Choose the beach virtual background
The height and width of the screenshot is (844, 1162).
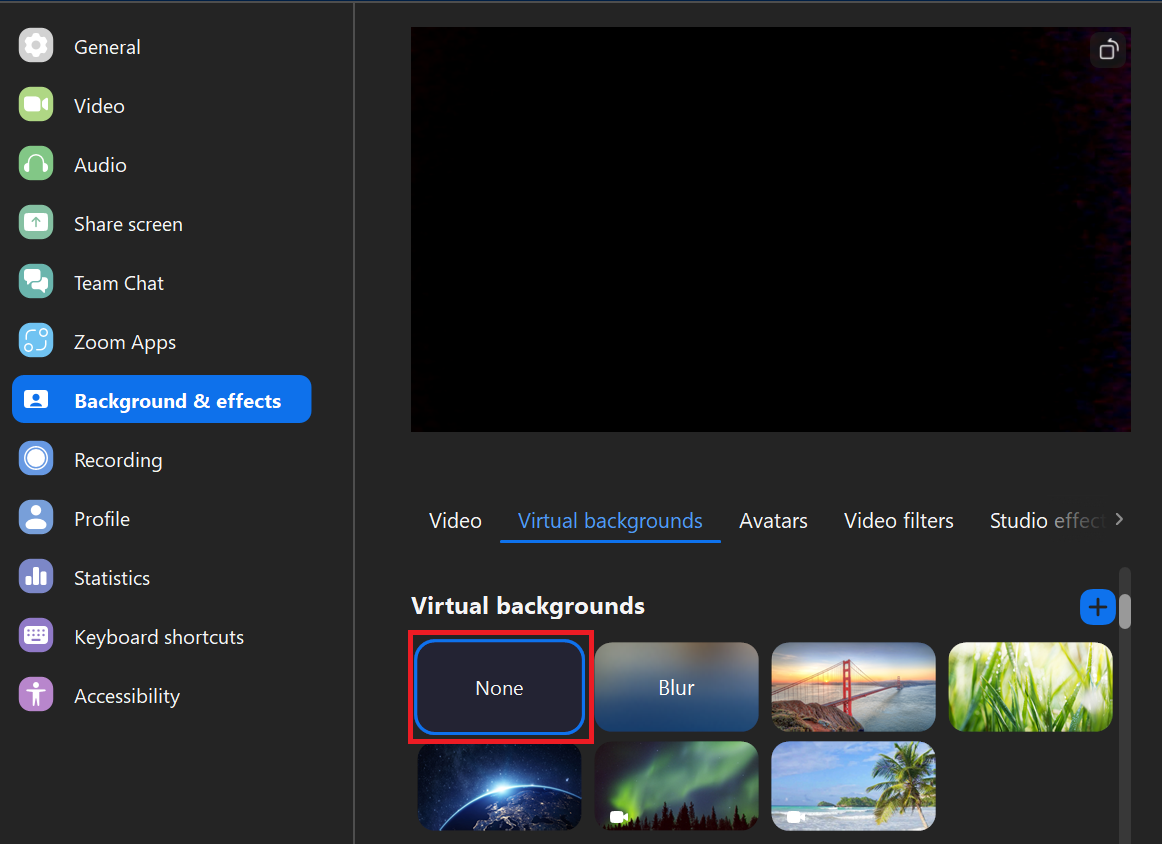[x=853, y=786]
